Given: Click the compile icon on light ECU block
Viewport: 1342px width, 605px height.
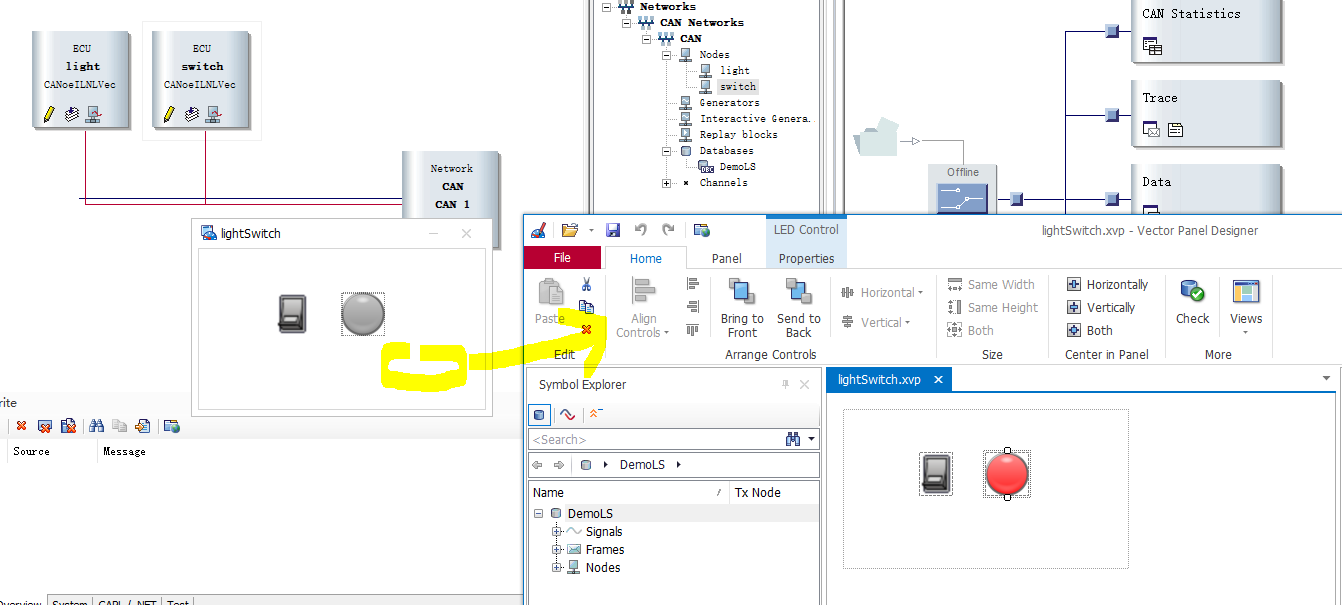Looking at the screenshot, I should coord(71,115).
